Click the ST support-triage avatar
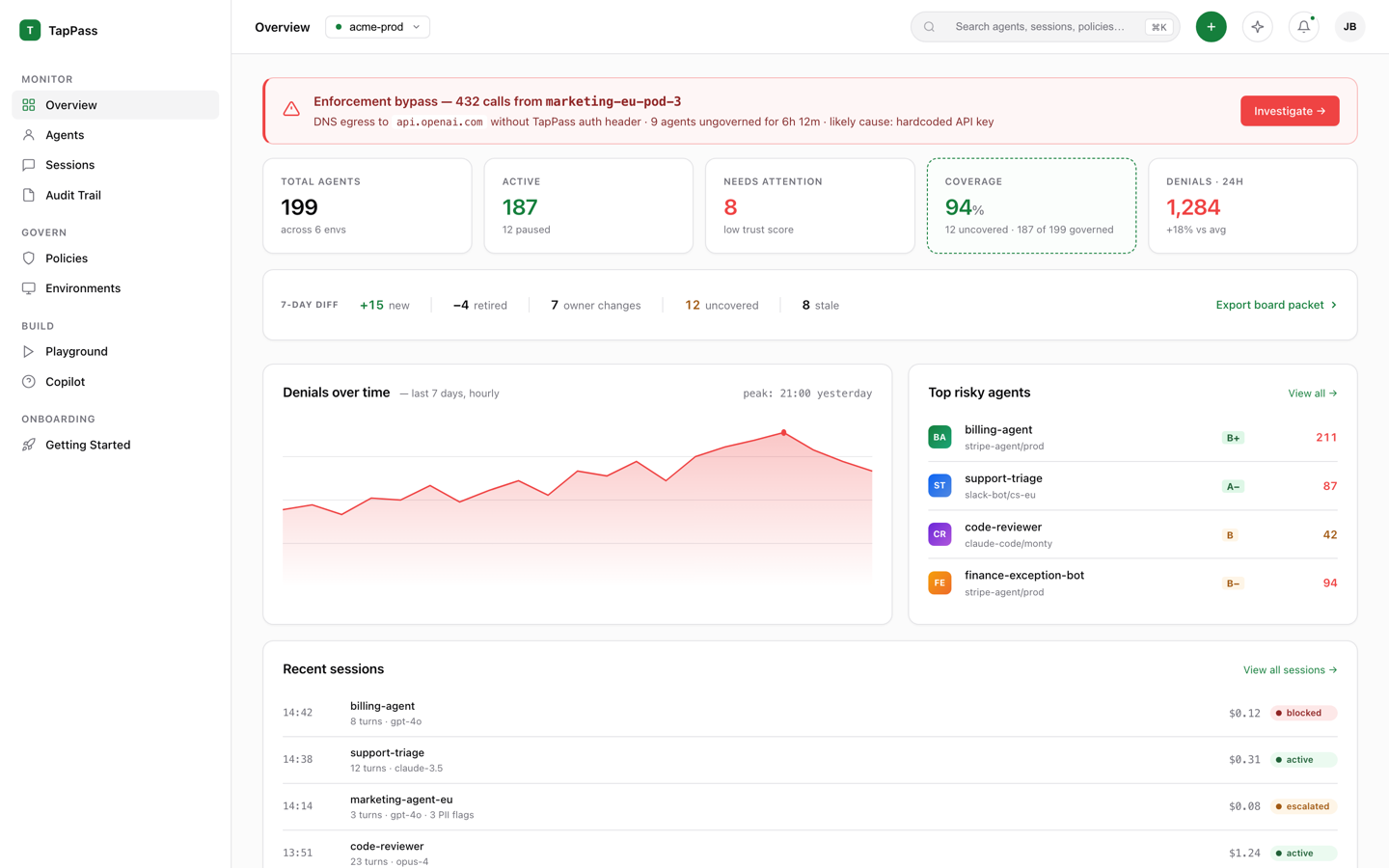This screenshot has width=1389, height=868. point(940,485)
